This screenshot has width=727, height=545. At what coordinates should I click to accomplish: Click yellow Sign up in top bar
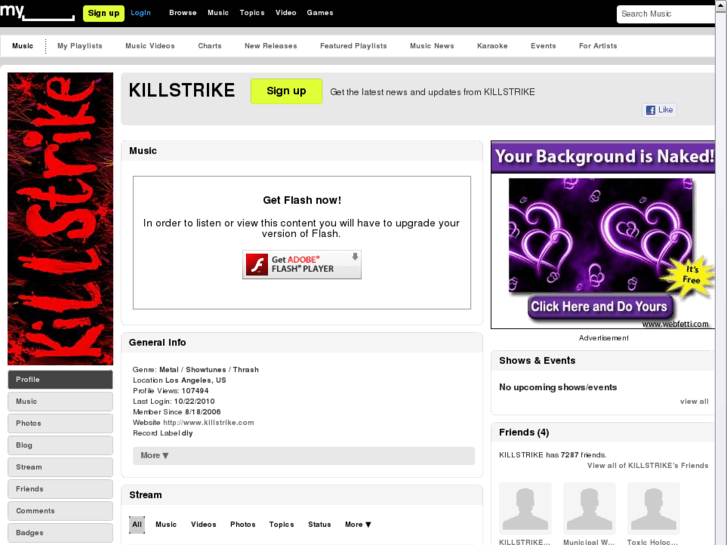pyautogui.click(x=103, y=13)
